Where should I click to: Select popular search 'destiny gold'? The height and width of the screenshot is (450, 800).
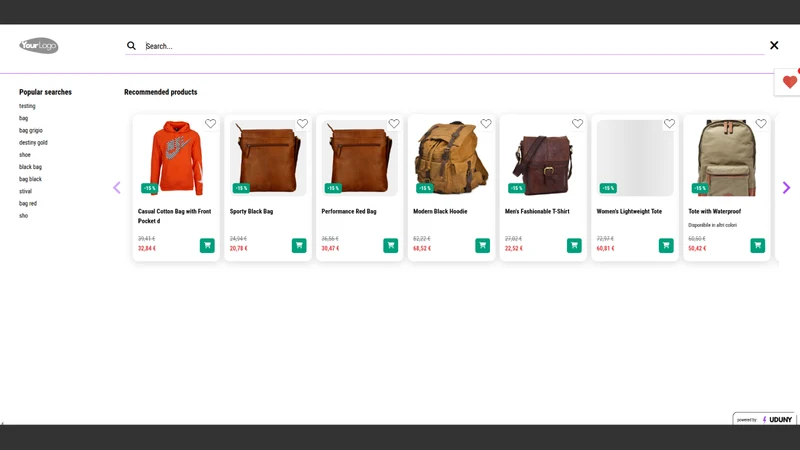pos(33,143)
